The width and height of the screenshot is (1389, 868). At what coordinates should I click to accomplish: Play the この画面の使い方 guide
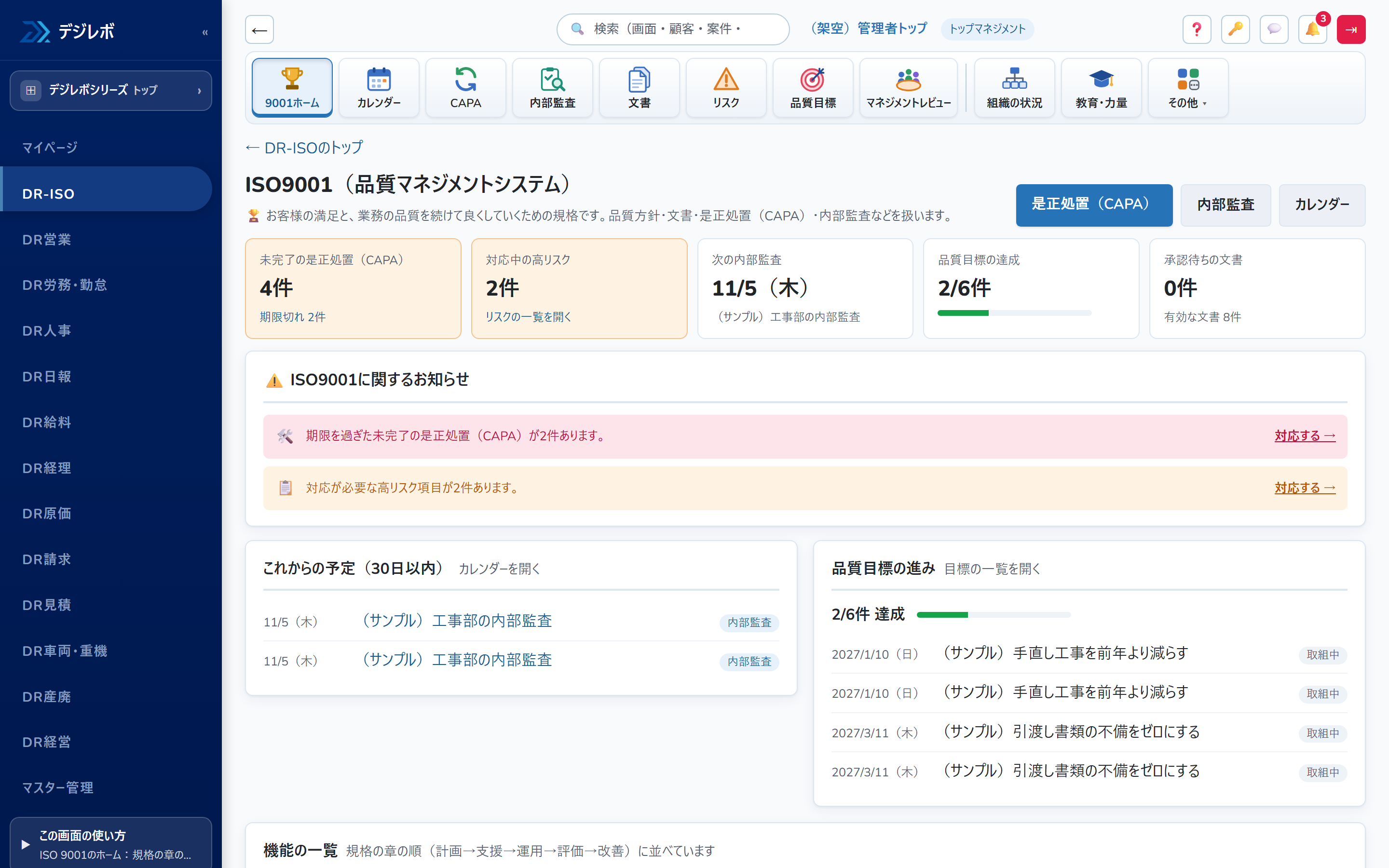111,844
